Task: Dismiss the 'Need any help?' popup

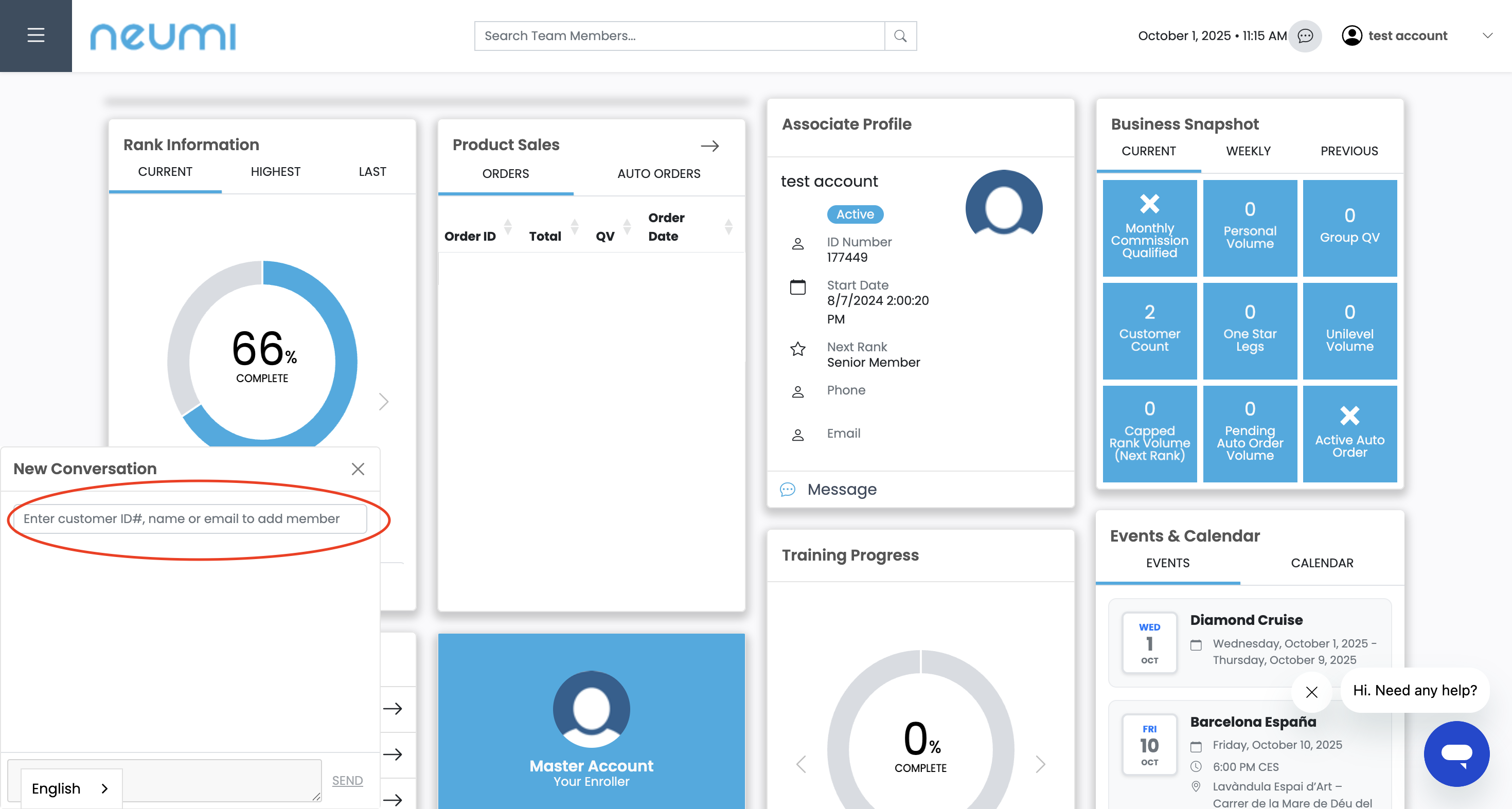Action: click(1311, 692)
